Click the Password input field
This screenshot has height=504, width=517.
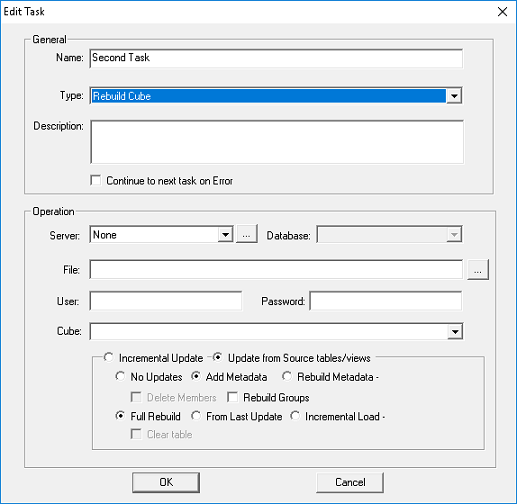(386, 301)
